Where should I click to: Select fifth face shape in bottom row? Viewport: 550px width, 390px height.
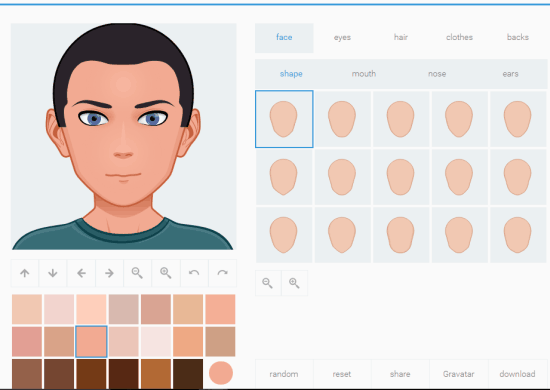[x=518, y=235]
